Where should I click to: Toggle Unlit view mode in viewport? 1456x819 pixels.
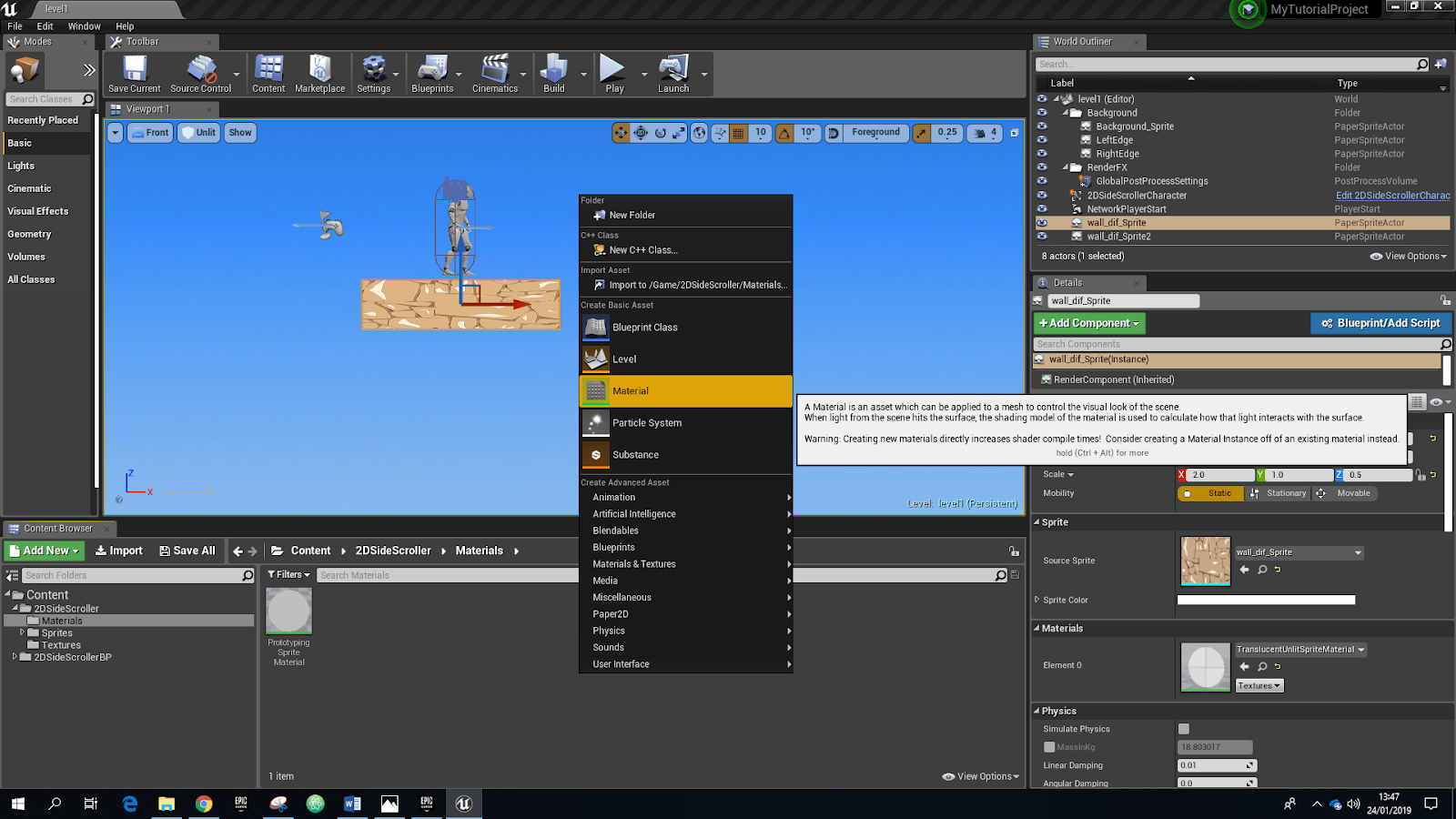pos(198,133)
